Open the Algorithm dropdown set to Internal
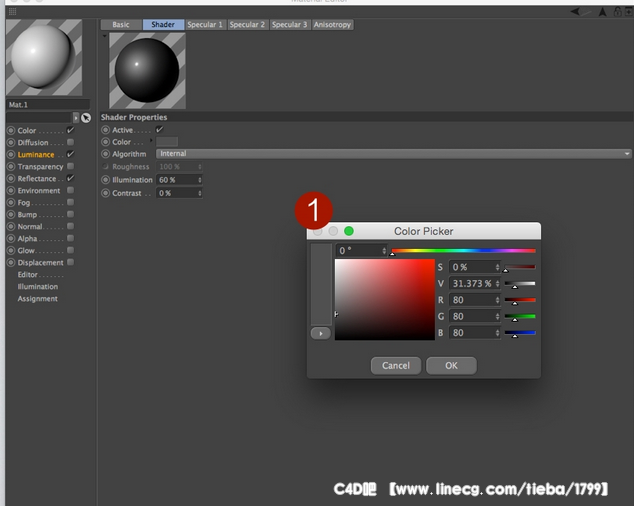This screenshot has height=506, width=634. coord(393,154)
